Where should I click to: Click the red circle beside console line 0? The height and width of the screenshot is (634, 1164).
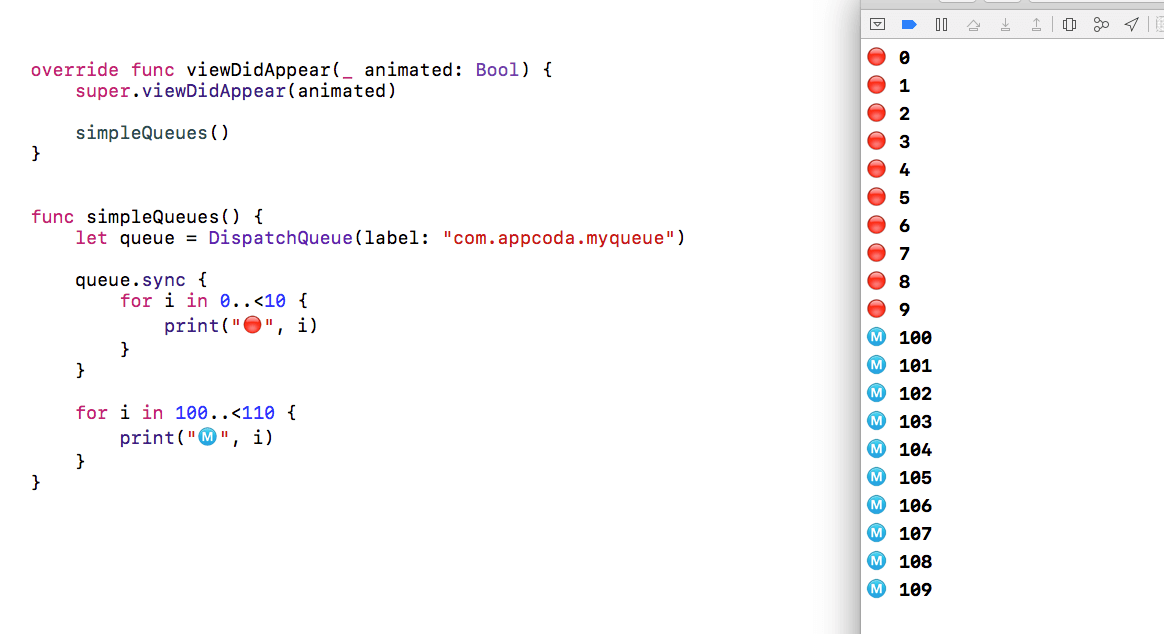876,57
